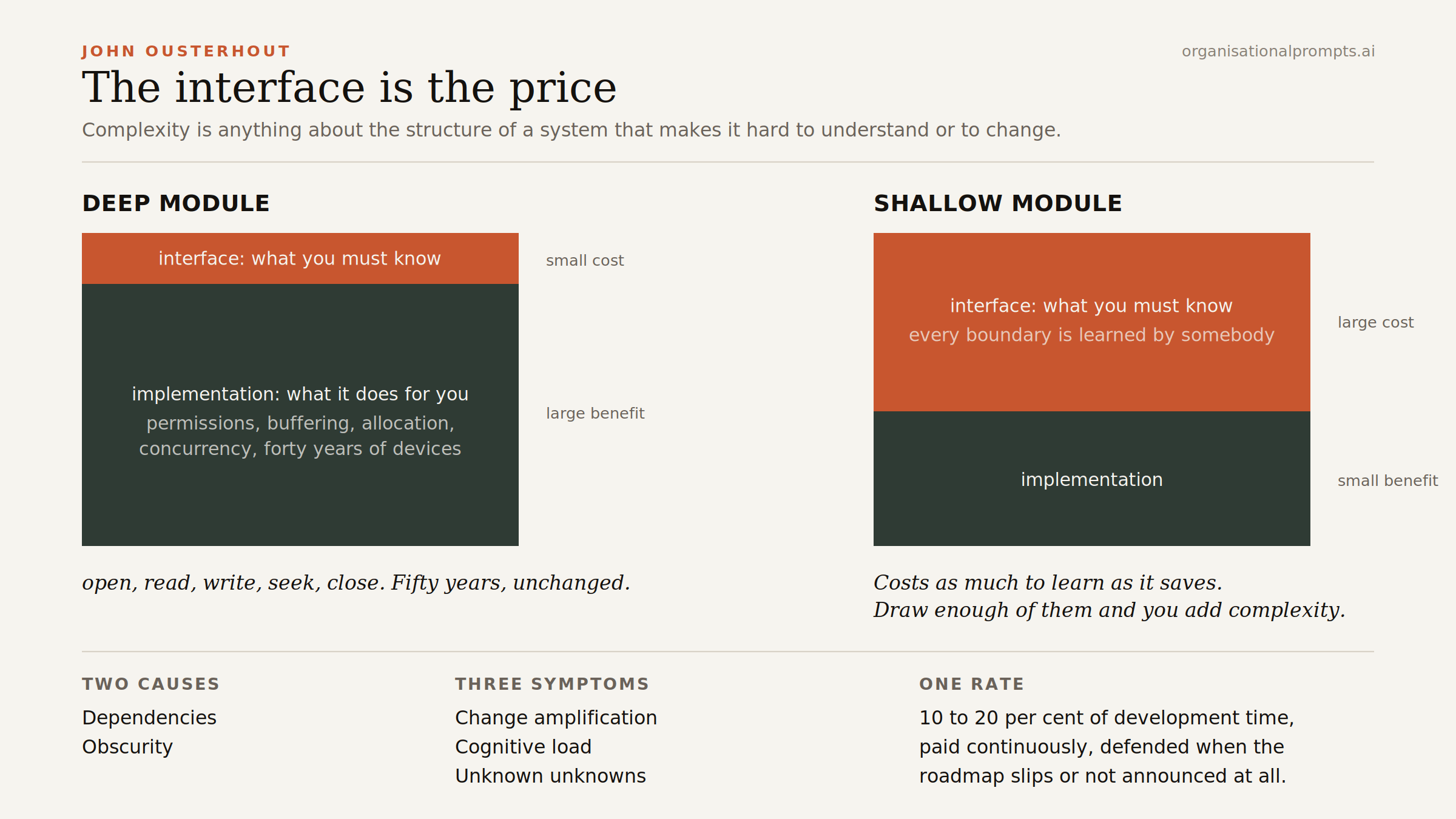Image resolution: width=1456 pixels, height=819 pixels.
Task: Click the 'Three Symptoms' section heading
Action: [x=553, y=684]
